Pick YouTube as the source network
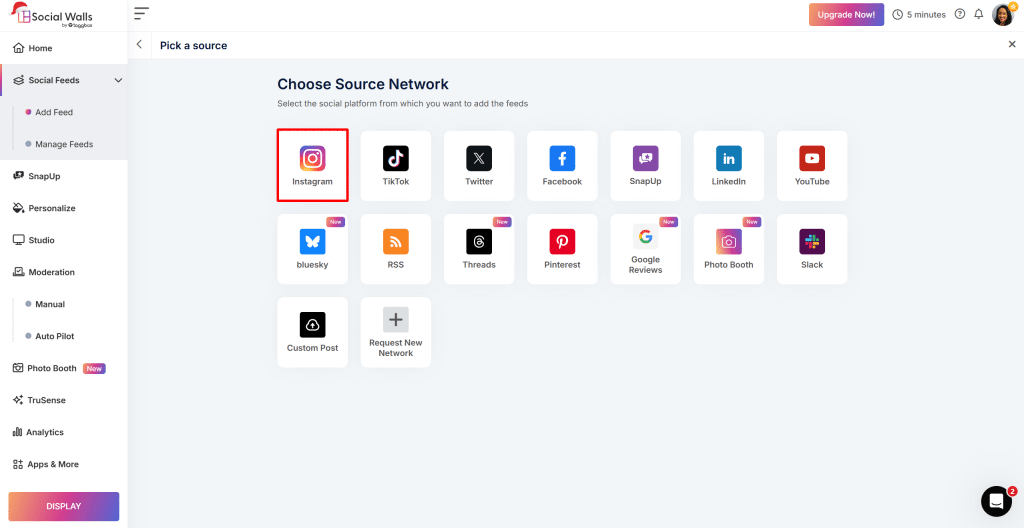The image size is (1024, 528). (x=812, y=166)
